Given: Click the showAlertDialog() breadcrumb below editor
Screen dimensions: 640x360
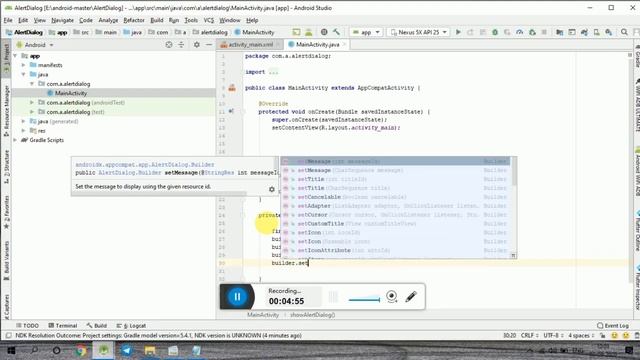Looking at the screenshot, I should (x=313, y=315).
